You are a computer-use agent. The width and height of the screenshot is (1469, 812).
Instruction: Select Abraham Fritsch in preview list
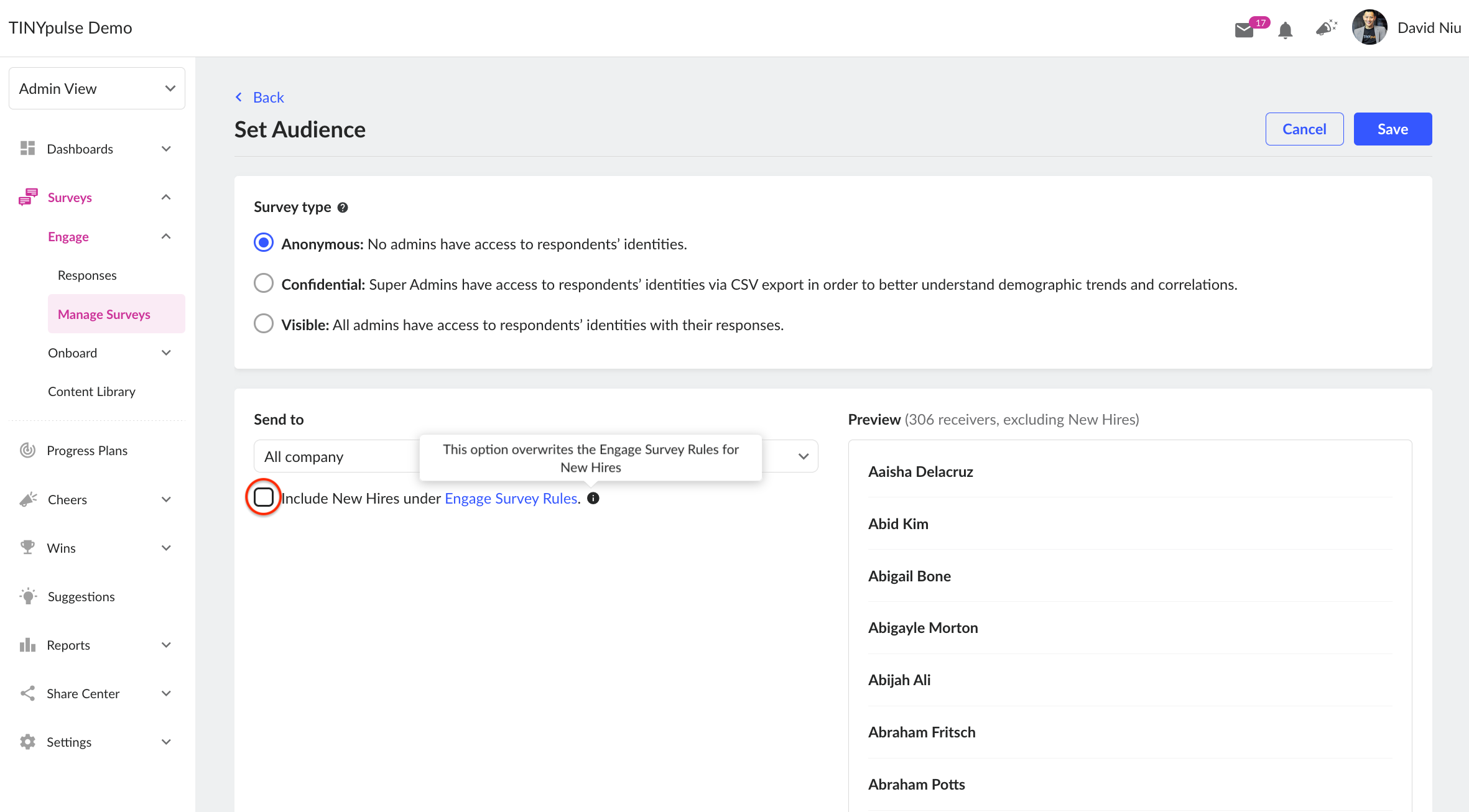[922, 732]
